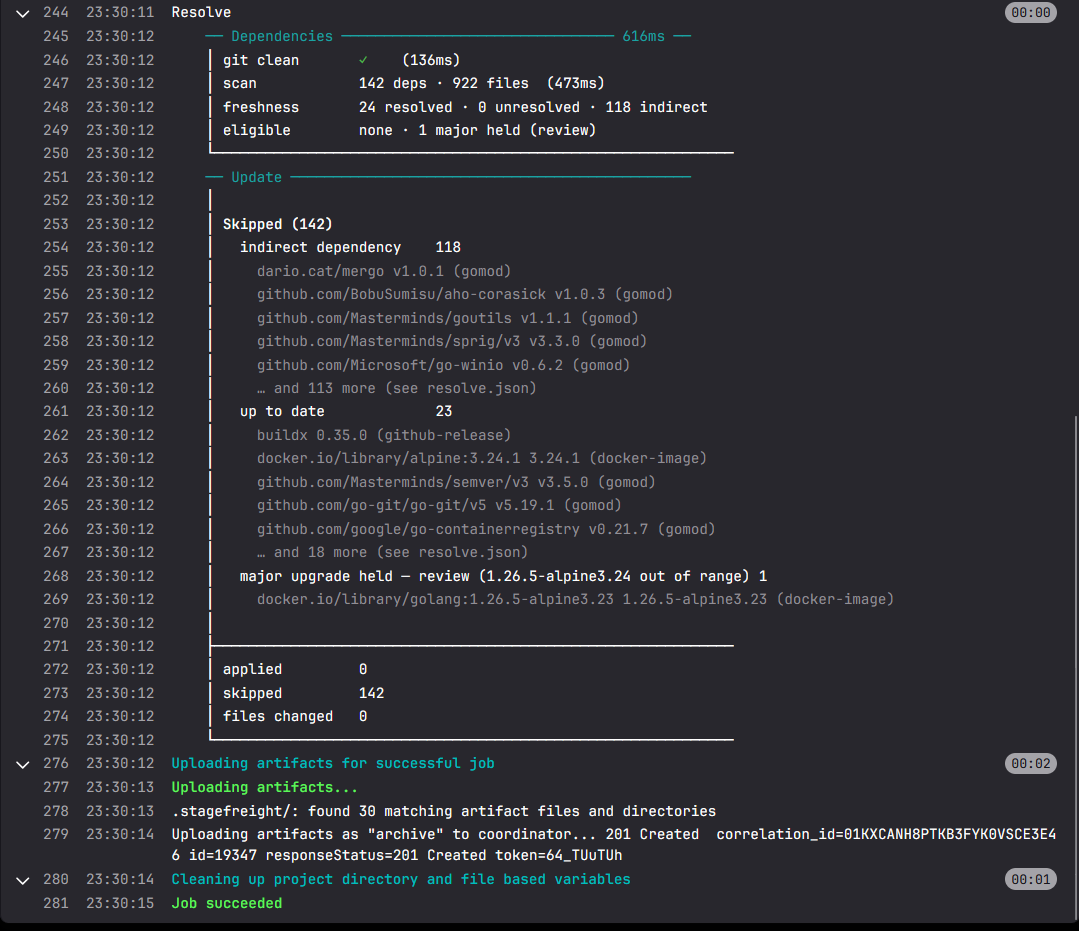Select the indirect dependency 118 line
1079x931 pixels.
tap(350, 247)
